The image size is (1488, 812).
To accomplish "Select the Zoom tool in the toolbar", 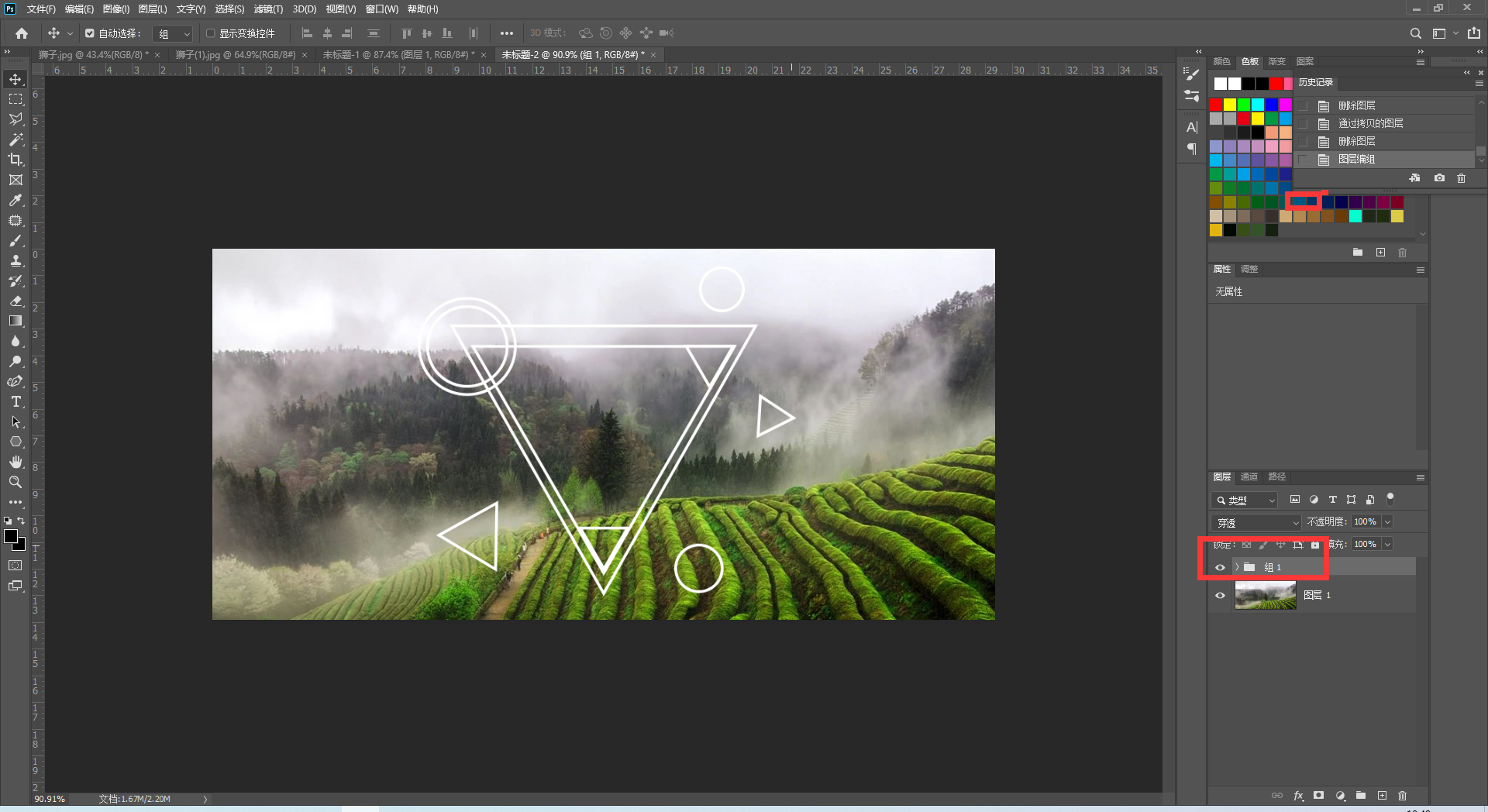I will pyautogui.click(x=15, y=482).
